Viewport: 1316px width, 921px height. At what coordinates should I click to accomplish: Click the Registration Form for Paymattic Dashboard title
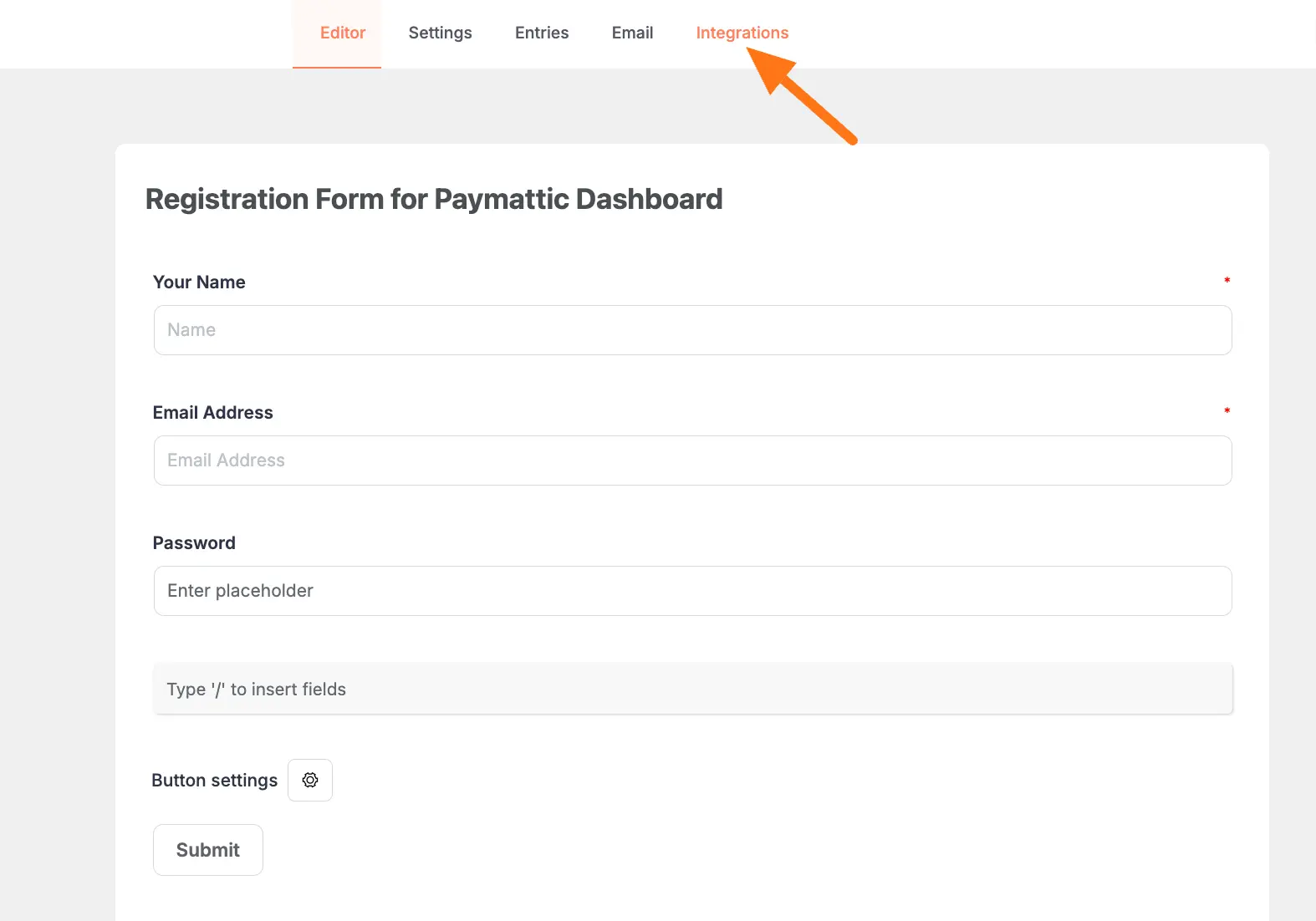(434, 200)
